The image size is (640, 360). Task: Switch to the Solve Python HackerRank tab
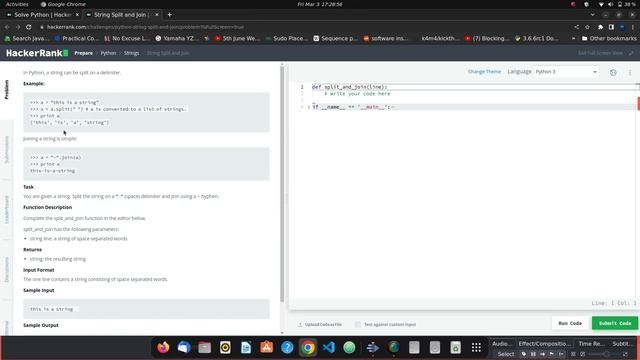pos(43,15)
